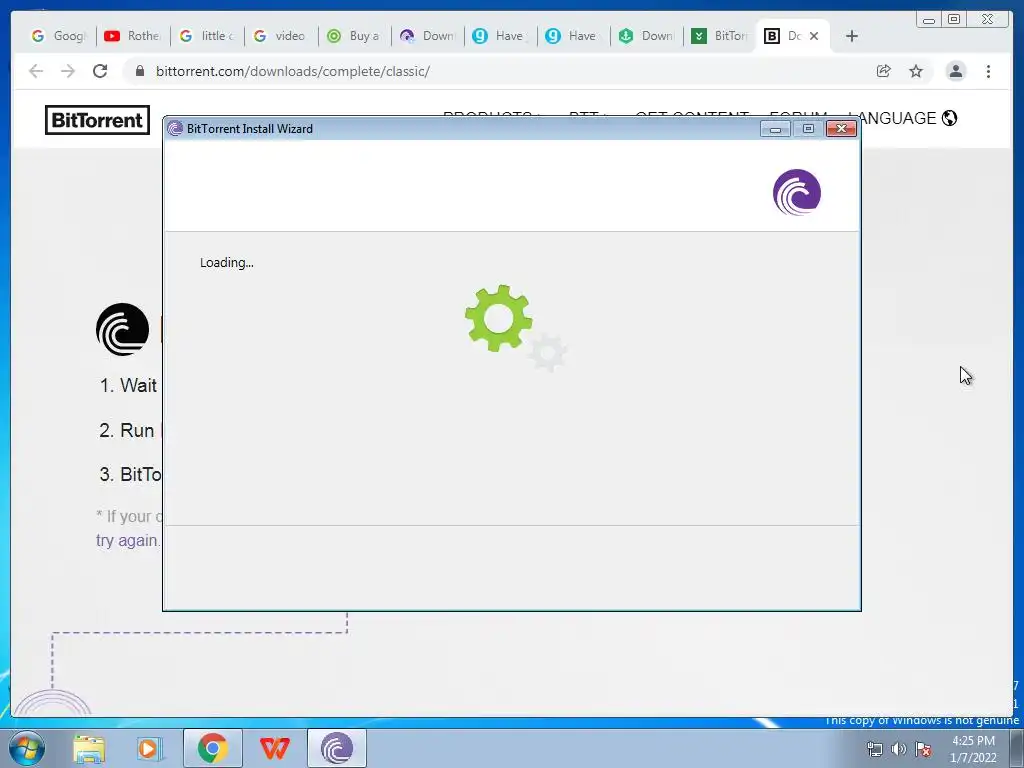Click the 'try again' link
The width and height of the screenshot is (1024, 768).
pyautogui.click(x=127, y=541)
